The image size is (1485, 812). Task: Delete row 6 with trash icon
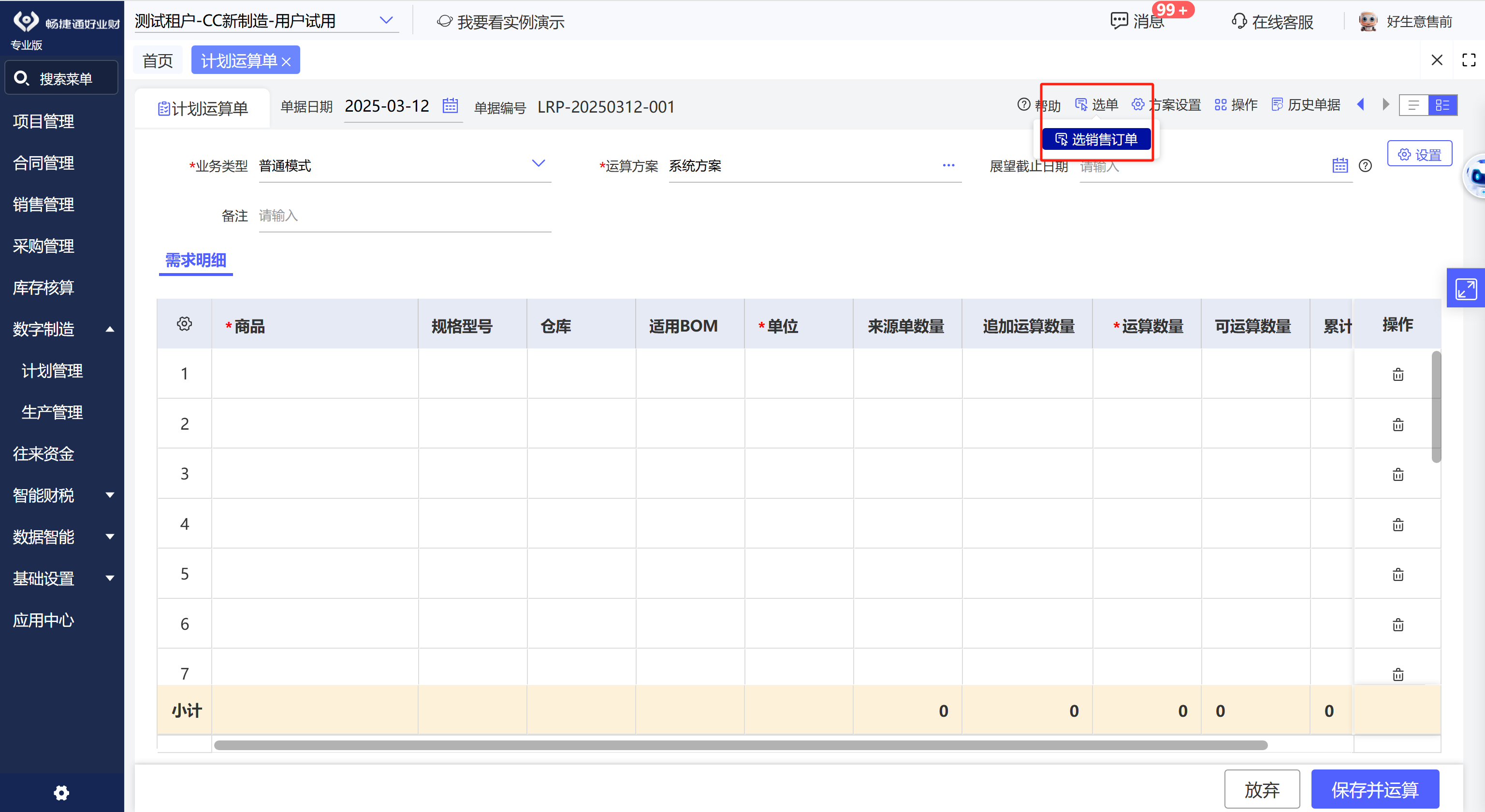pos(1398,624)
